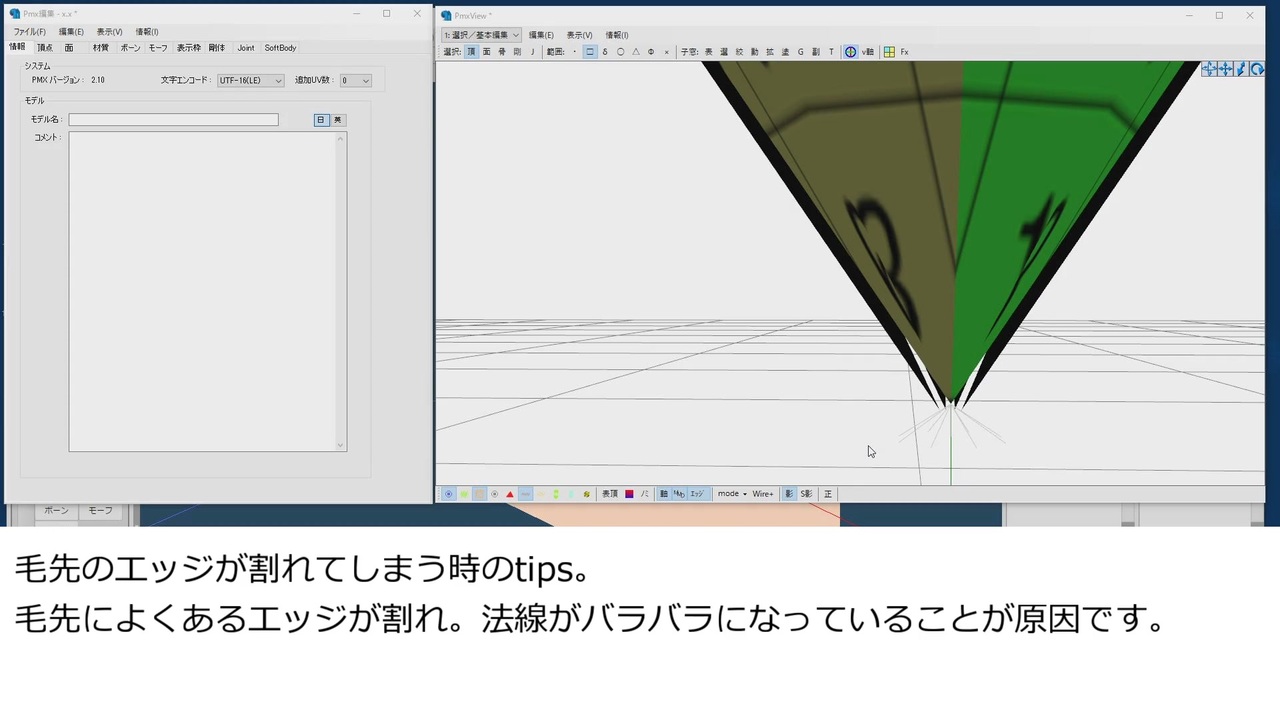This screenshot has width=1280, height=720.
Task: Click the Fx effects button
Action: [905, 52]
